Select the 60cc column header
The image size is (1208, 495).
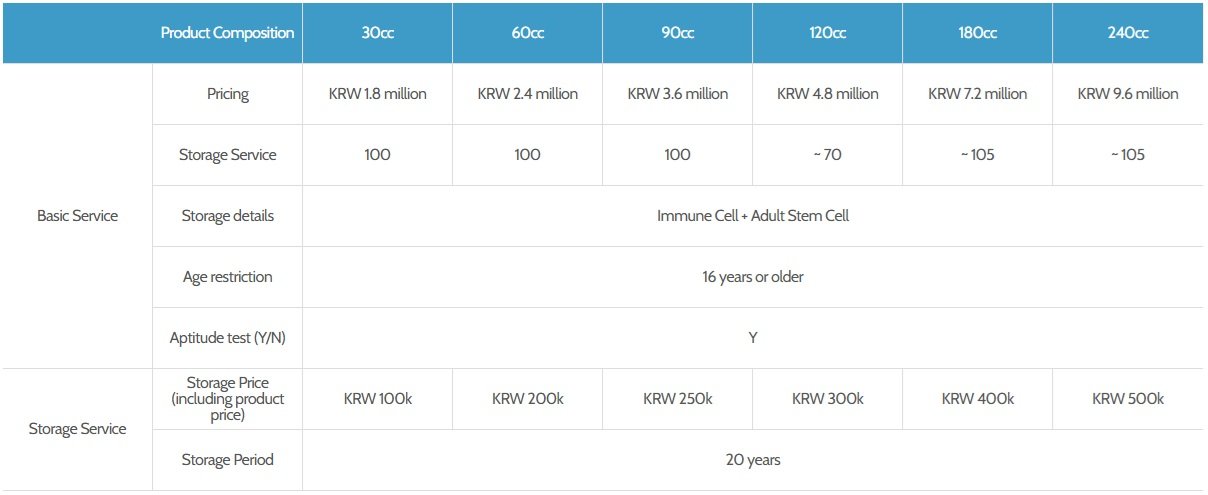click(527, 32)
